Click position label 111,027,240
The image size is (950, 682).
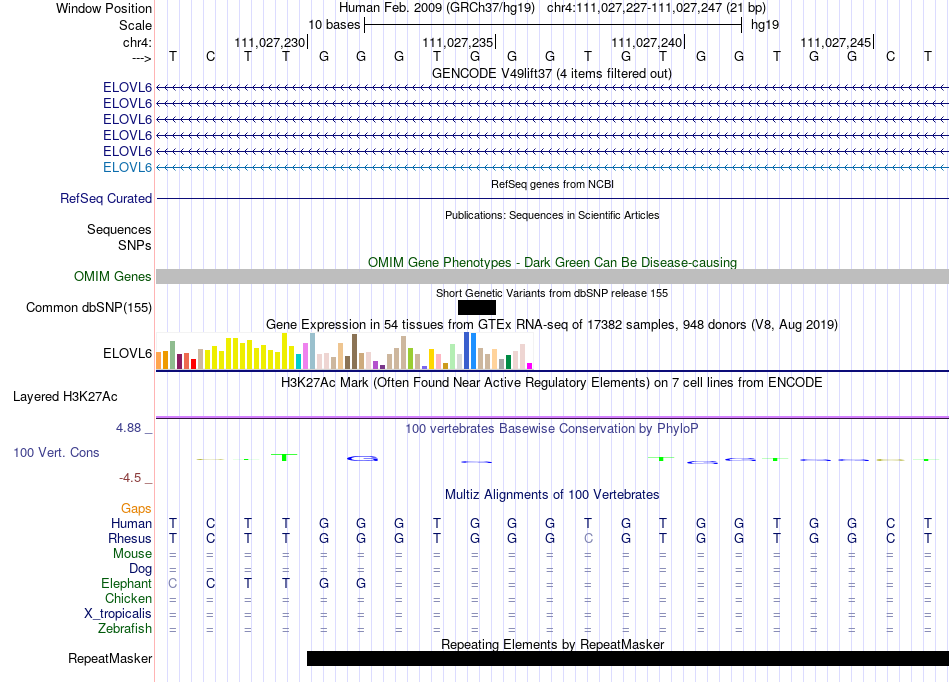point(646,42)
